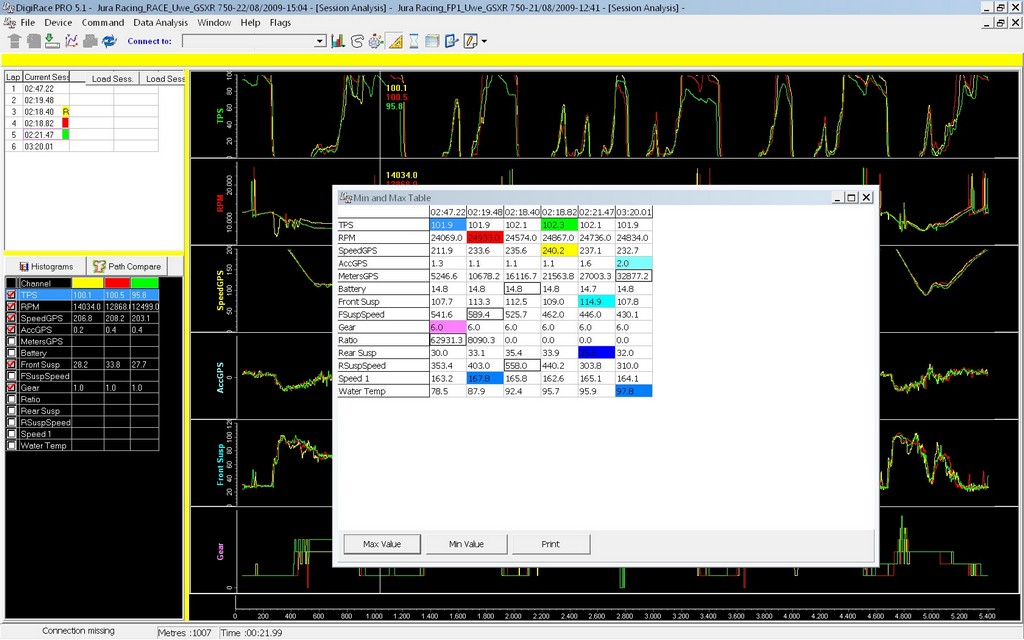Click the line graph toolbar icon
The height and width of the screenshot is (640, 1024).
click(71, 41)
